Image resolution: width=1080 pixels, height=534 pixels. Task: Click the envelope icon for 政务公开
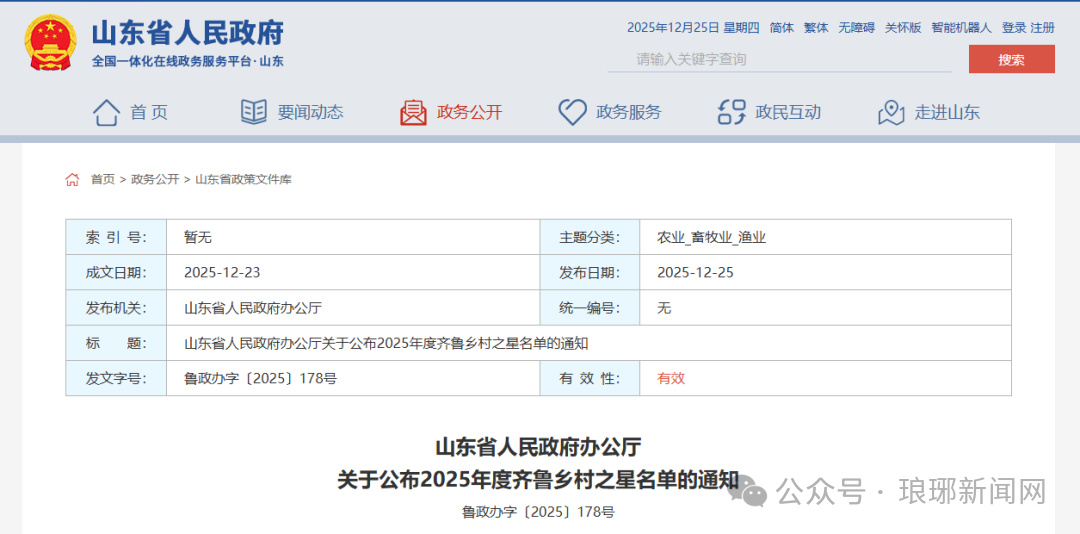413,112
